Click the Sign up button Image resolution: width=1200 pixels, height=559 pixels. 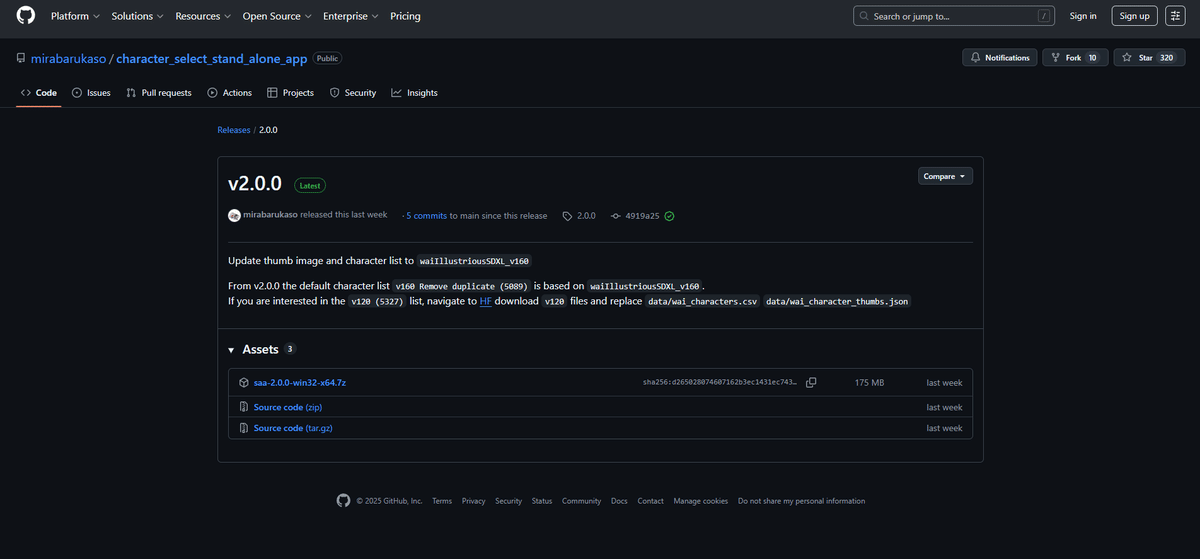[1134, 16]
